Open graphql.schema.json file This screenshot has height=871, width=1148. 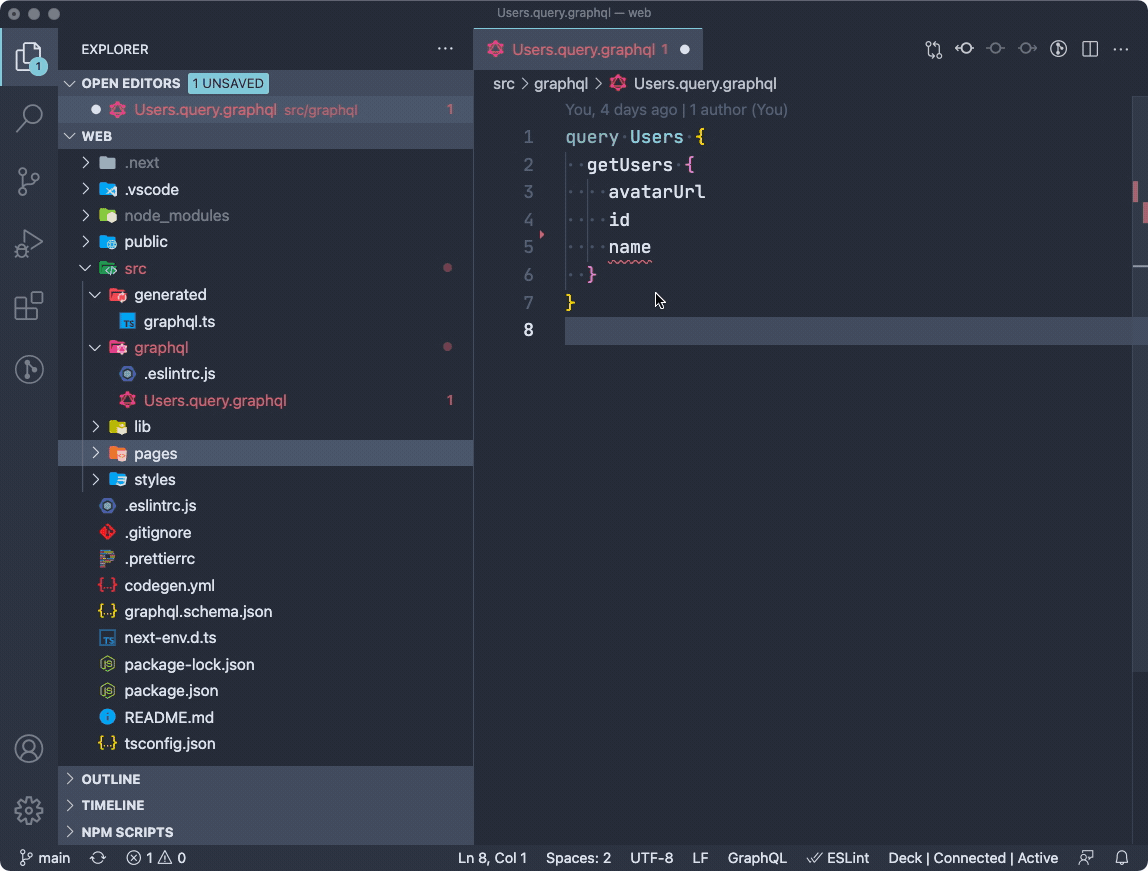[x=265, y=612]
